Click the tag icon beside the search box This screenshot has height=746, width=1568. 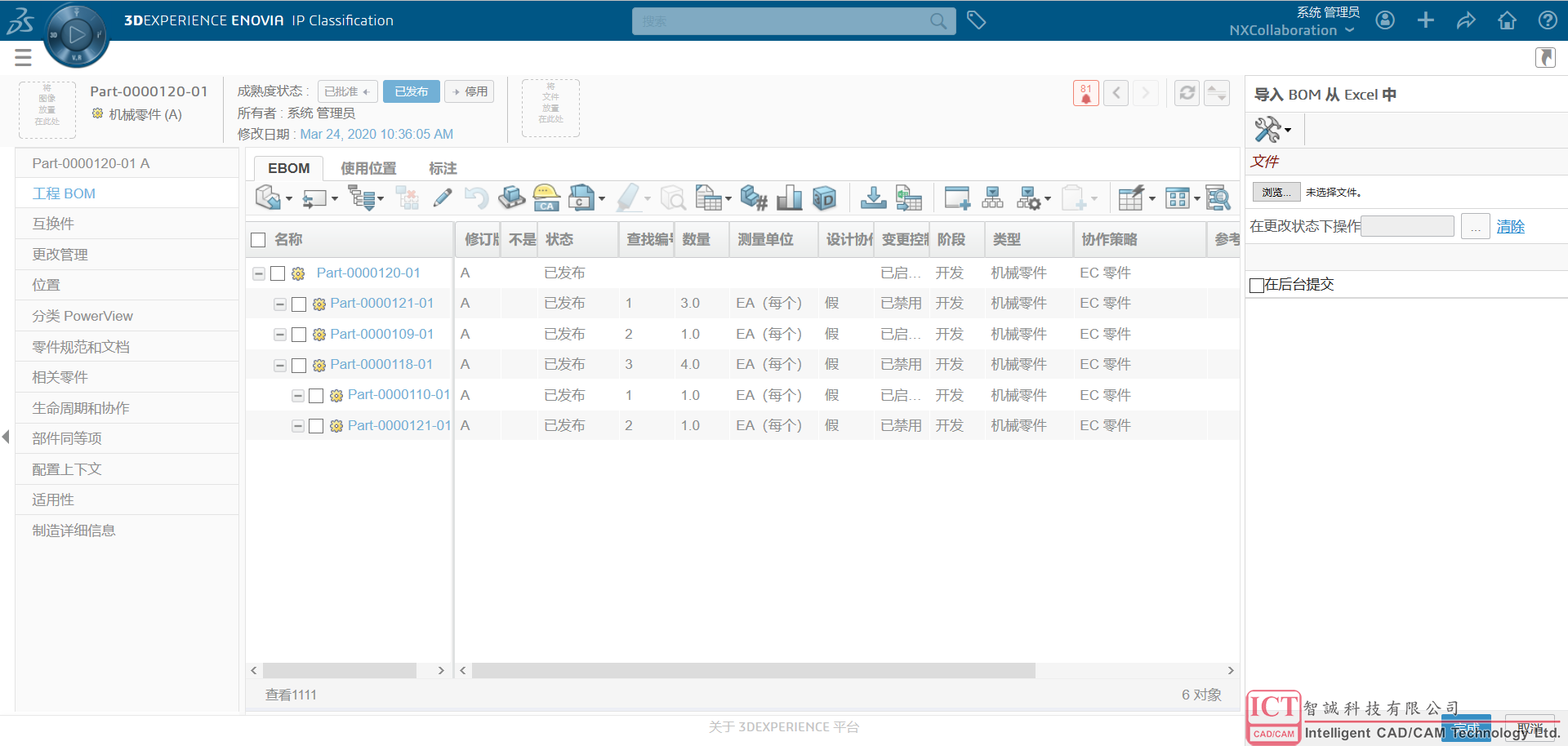coord(976,20)
